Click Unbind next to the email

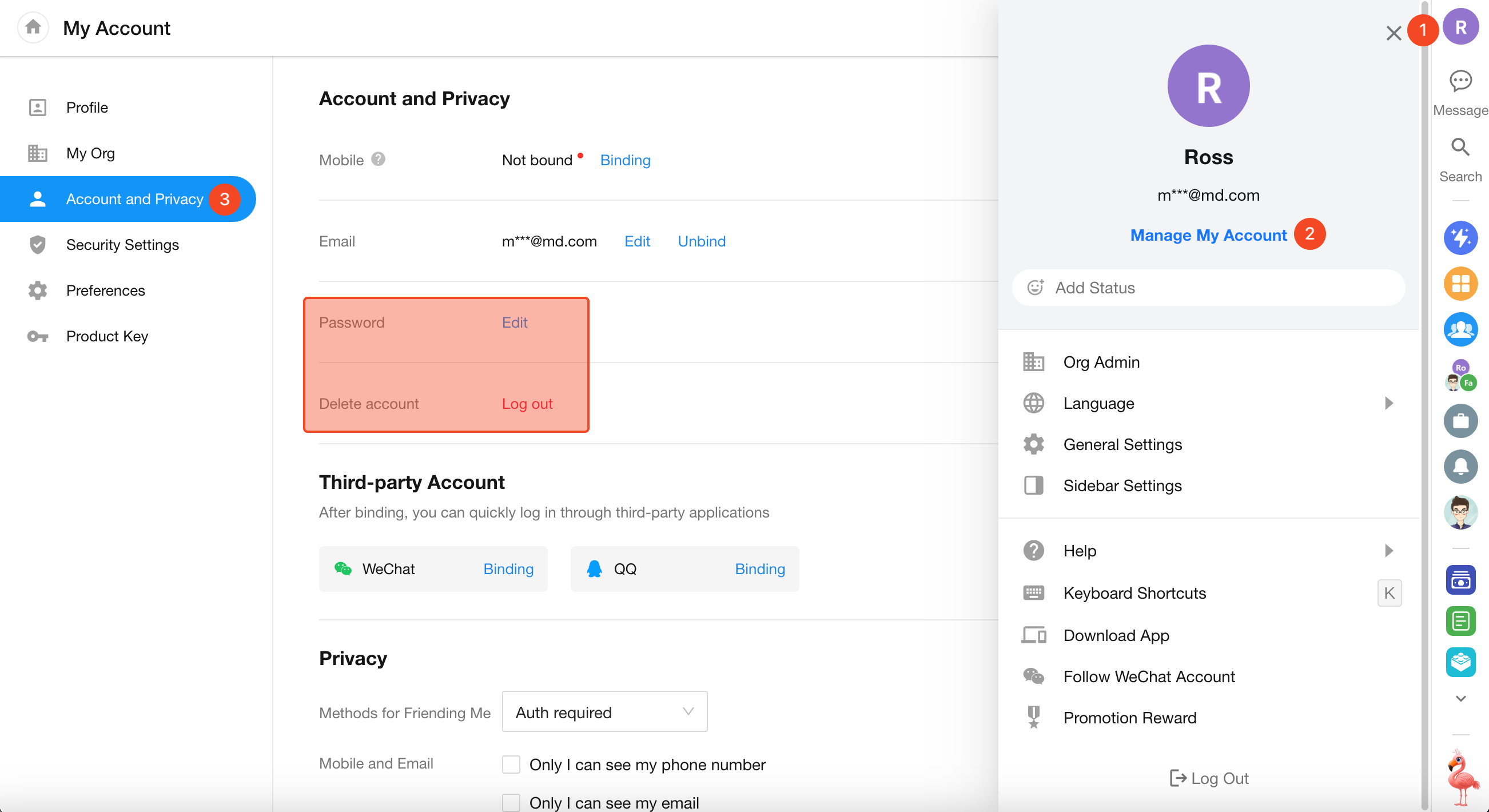(x=701, y=241)
